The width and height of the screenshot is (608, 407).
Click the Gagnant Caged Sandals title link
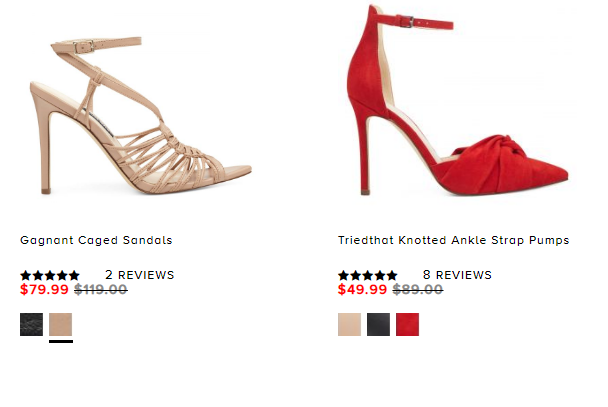(96, 240)
